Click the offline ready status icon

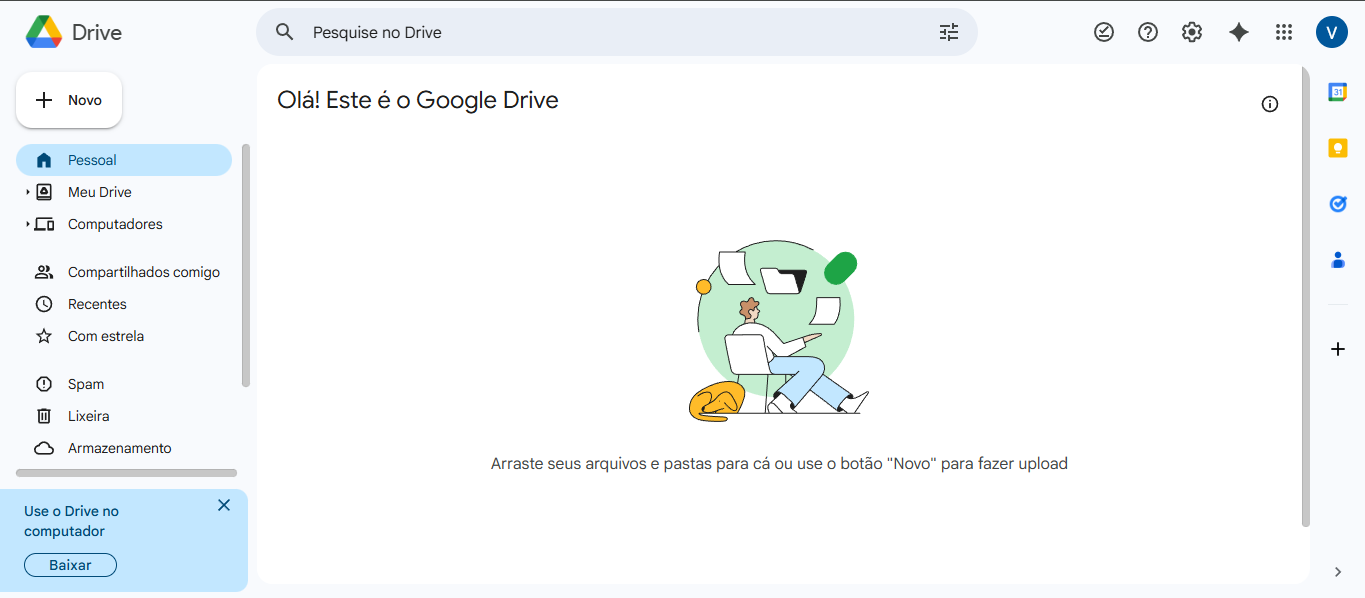point(1103,32)
